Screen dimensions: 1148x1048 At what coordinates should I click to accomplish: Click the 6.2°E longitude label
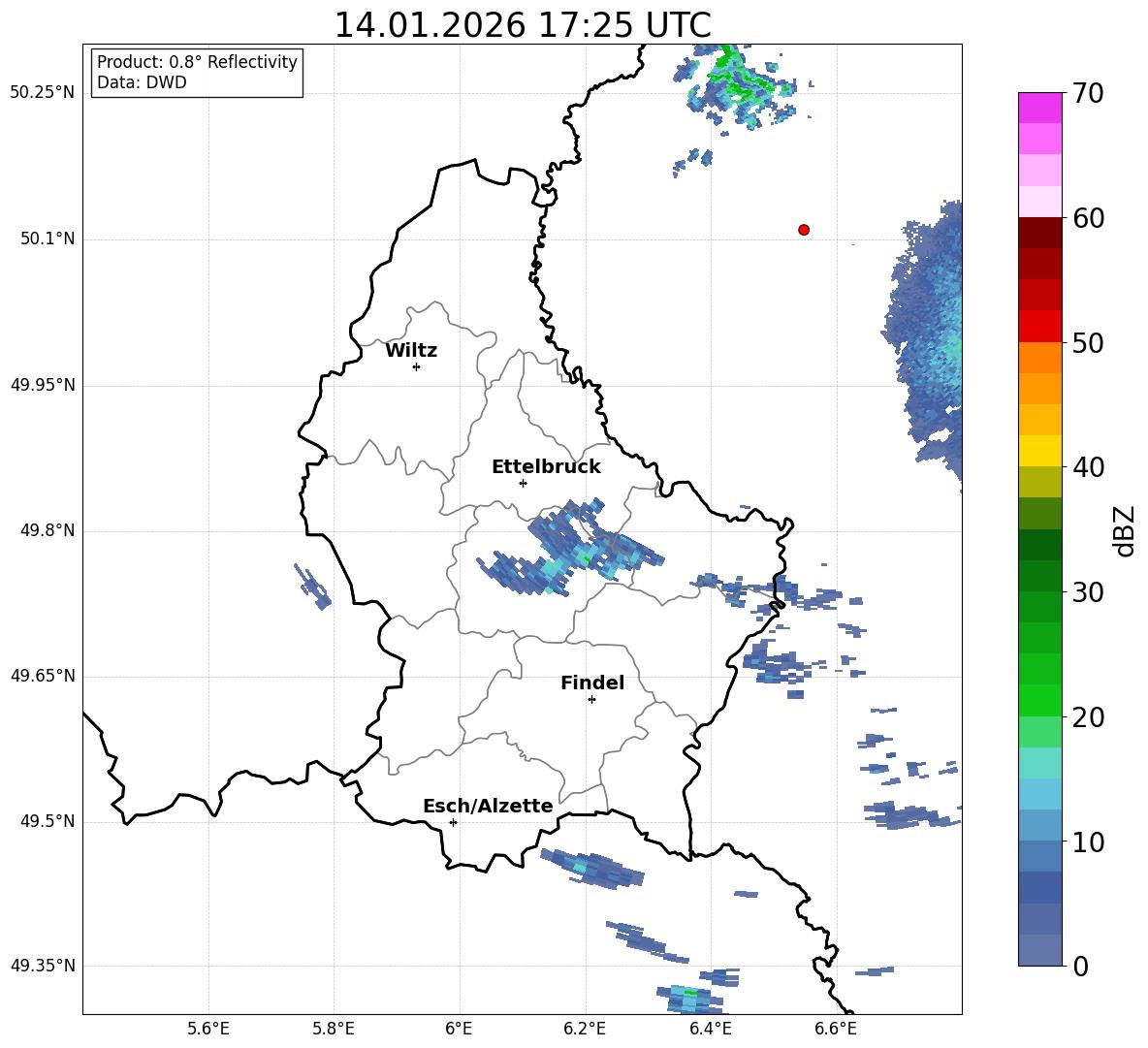tap(585, 1029)
